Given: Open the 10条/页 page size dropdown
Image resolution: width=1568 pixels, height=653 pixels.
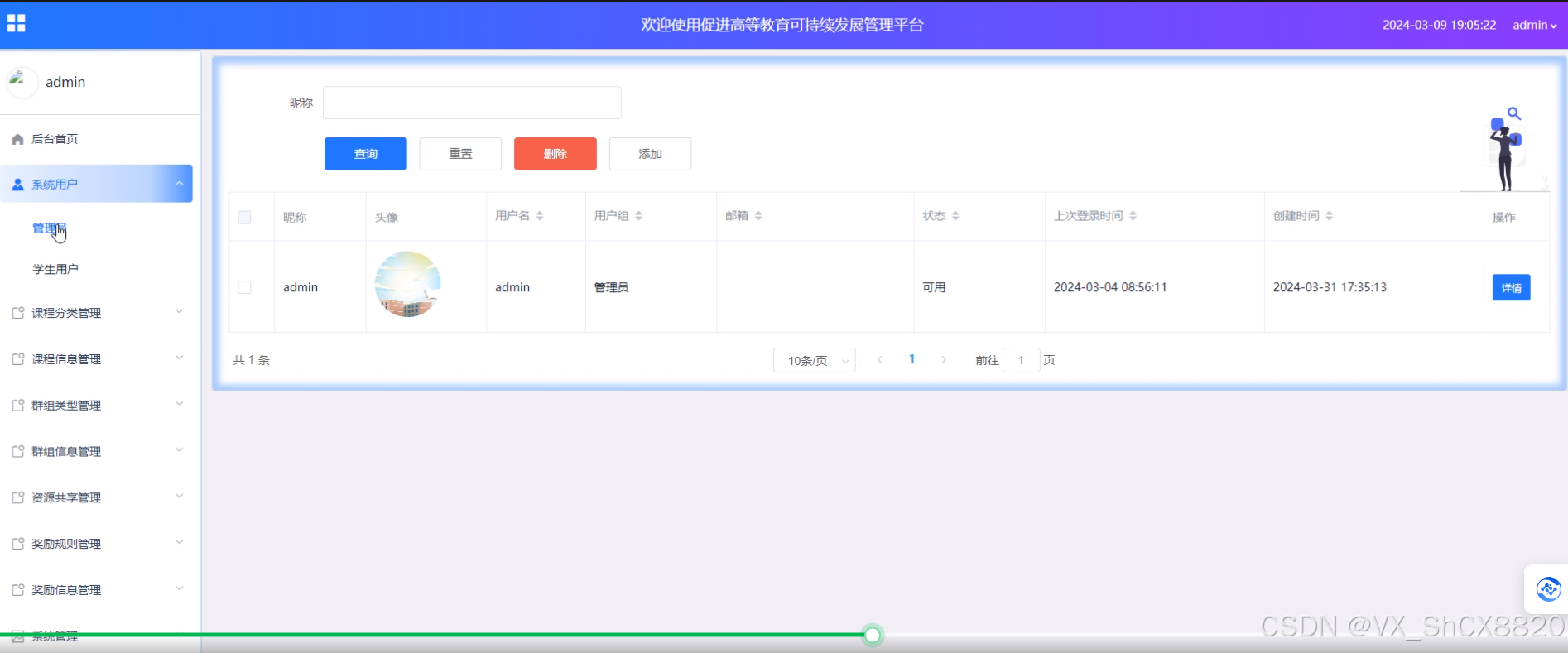Looking at the screenshot, I should (x=814, y=360).
